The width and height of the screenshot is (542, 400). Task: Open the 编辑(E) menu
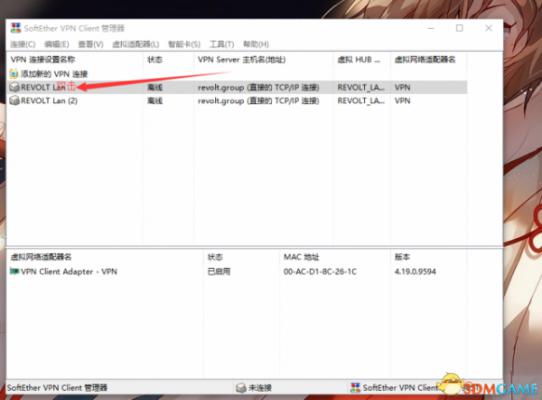[x=57, y=44]
